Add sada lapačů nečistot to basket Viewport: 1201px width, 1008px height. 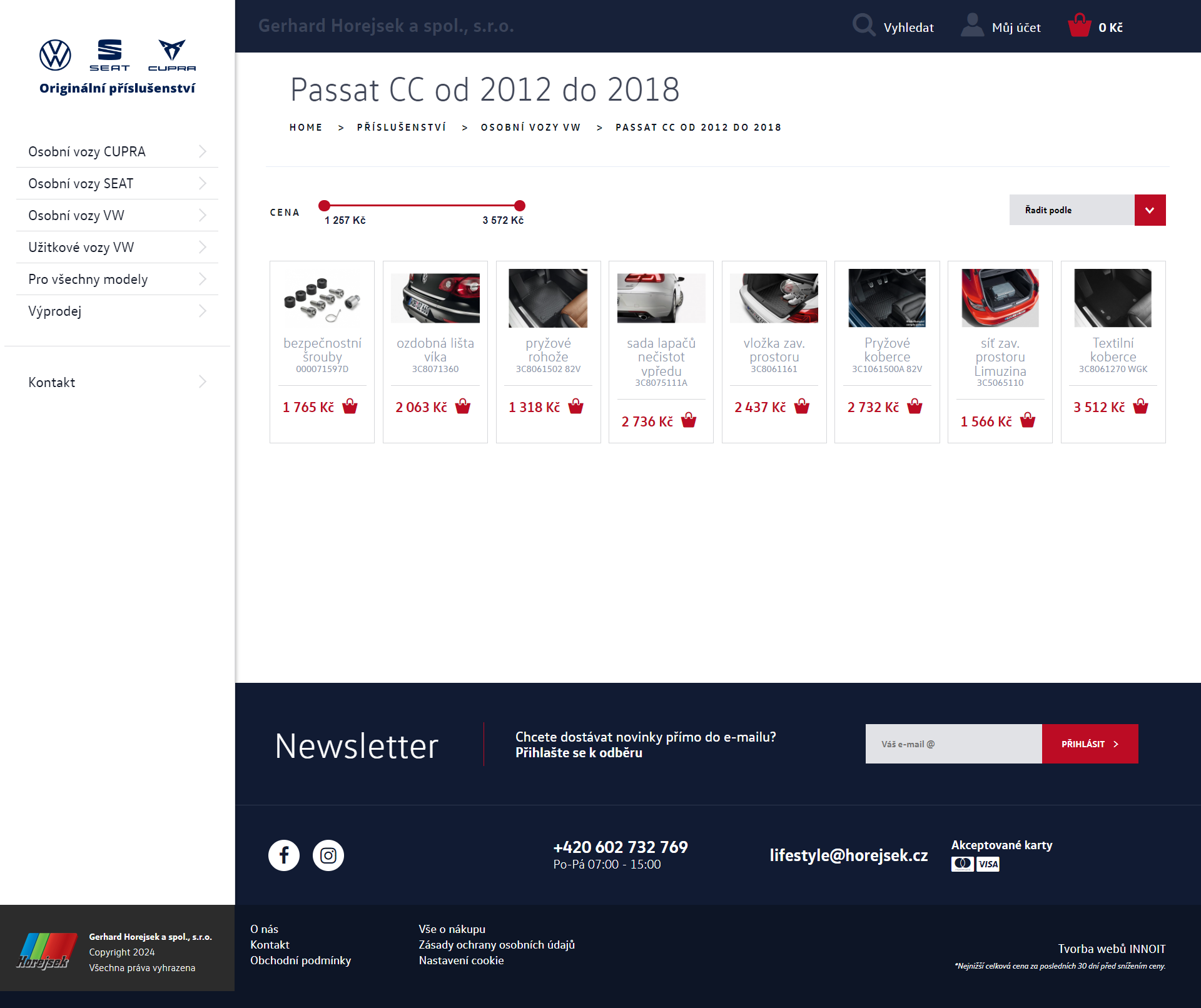click(x=689, y=420)
